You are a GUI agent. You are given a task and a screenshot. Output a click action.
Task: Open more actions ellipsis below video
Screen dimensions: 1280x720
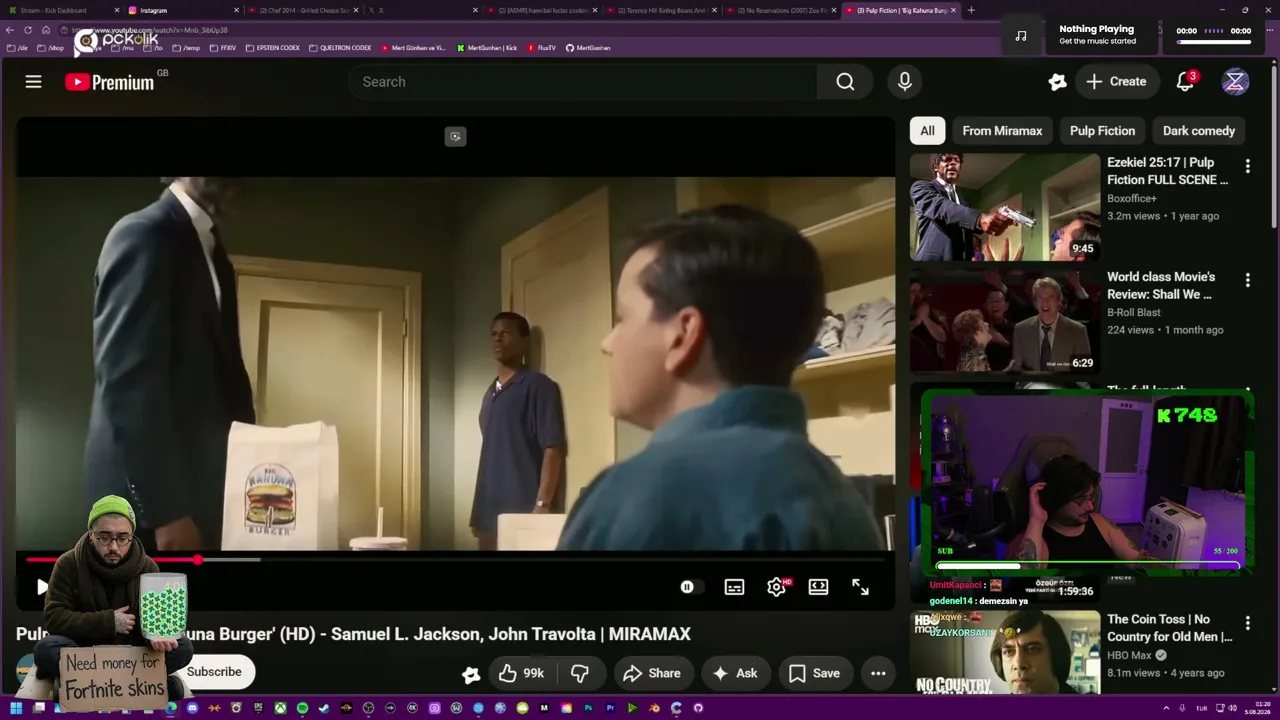[x=878, y=674]
